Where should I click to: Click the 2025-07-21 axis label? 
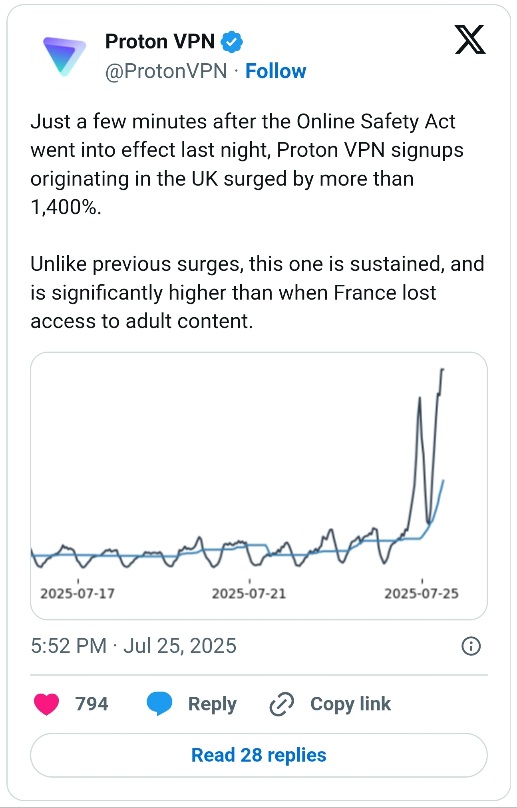(248, 594)
